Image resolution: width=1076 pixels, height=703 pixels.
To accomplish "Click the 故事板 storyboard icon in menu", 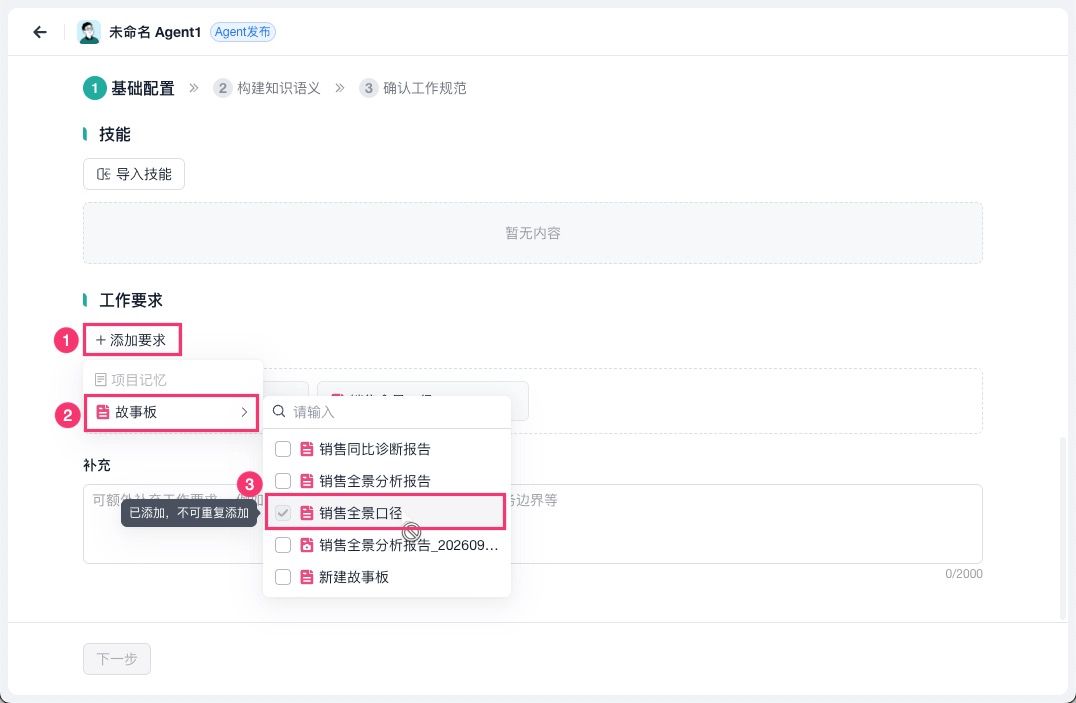I will [102, 412].
